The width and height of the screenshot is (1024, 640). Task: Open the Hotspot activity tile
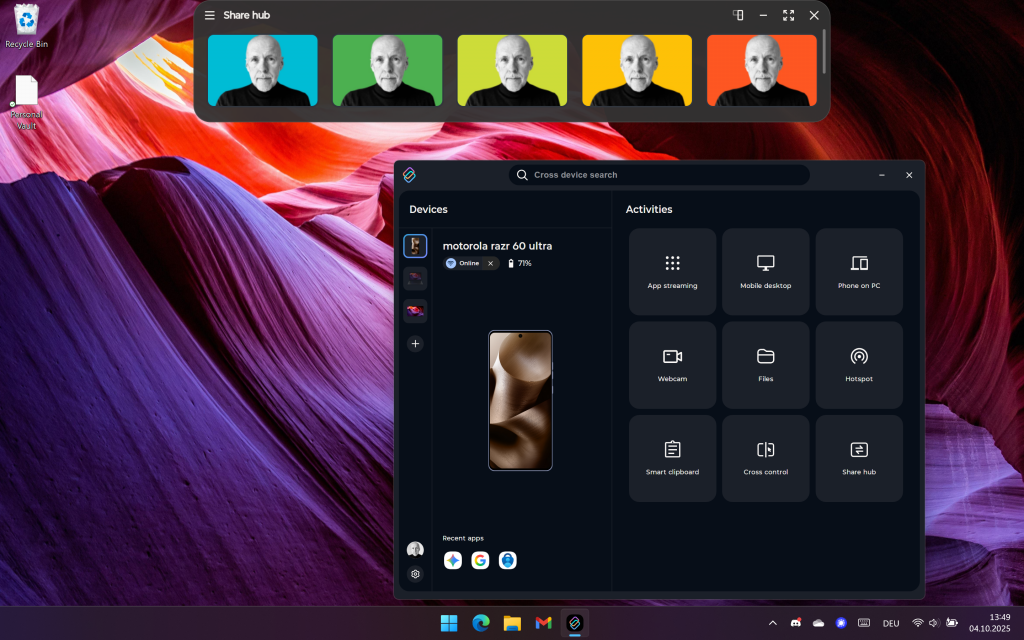coord(859,365)
